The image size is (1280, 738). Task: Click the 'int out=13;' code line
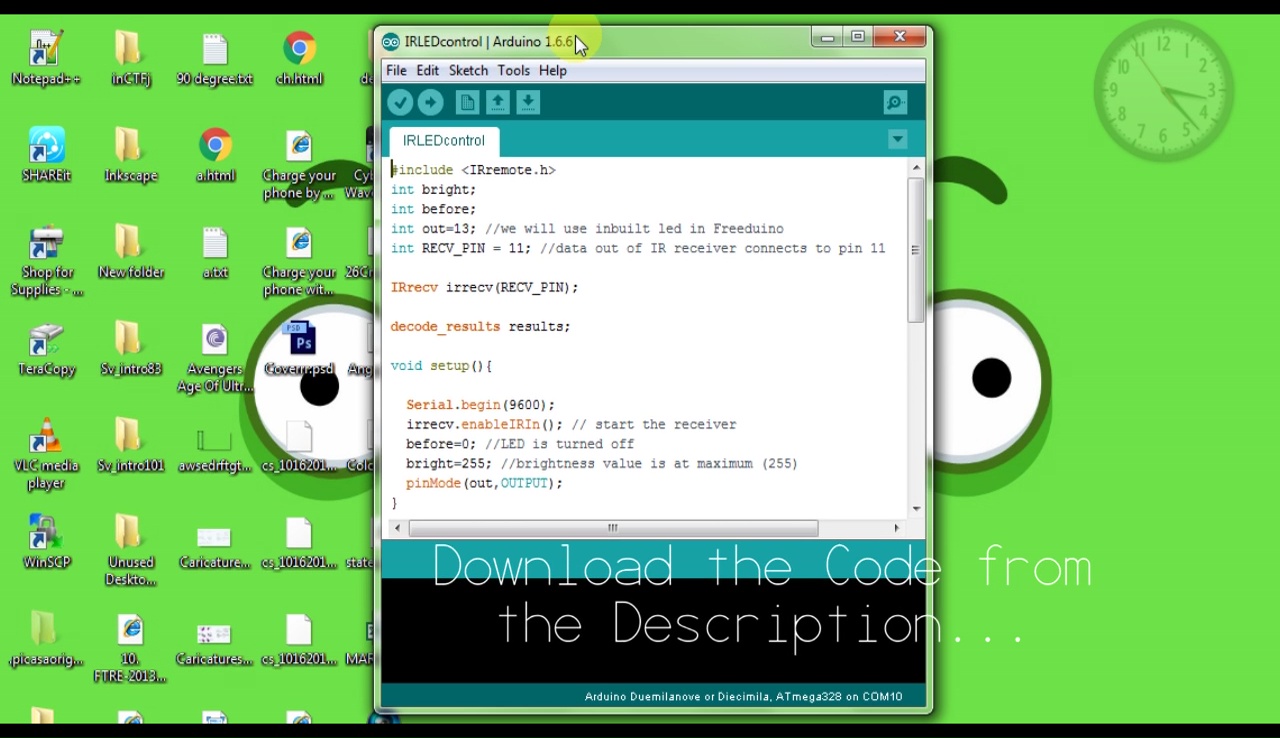pyautogui.click(x=587, y=229)
